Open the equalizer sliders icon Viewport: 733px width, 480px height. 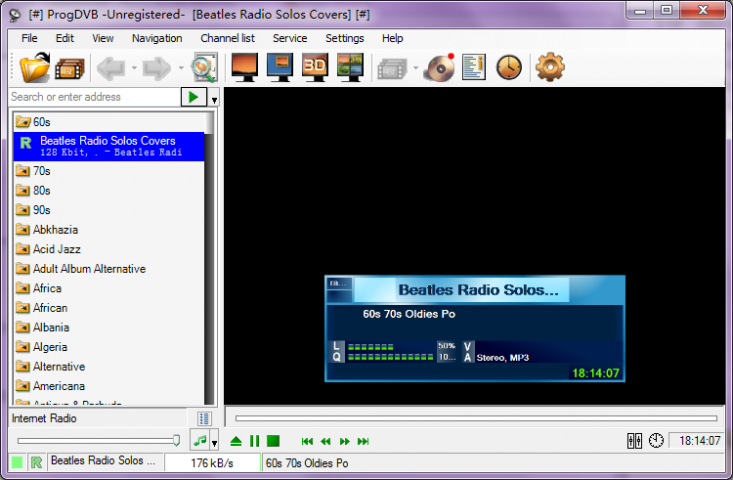pyautogui.click(x=634, y=441)
